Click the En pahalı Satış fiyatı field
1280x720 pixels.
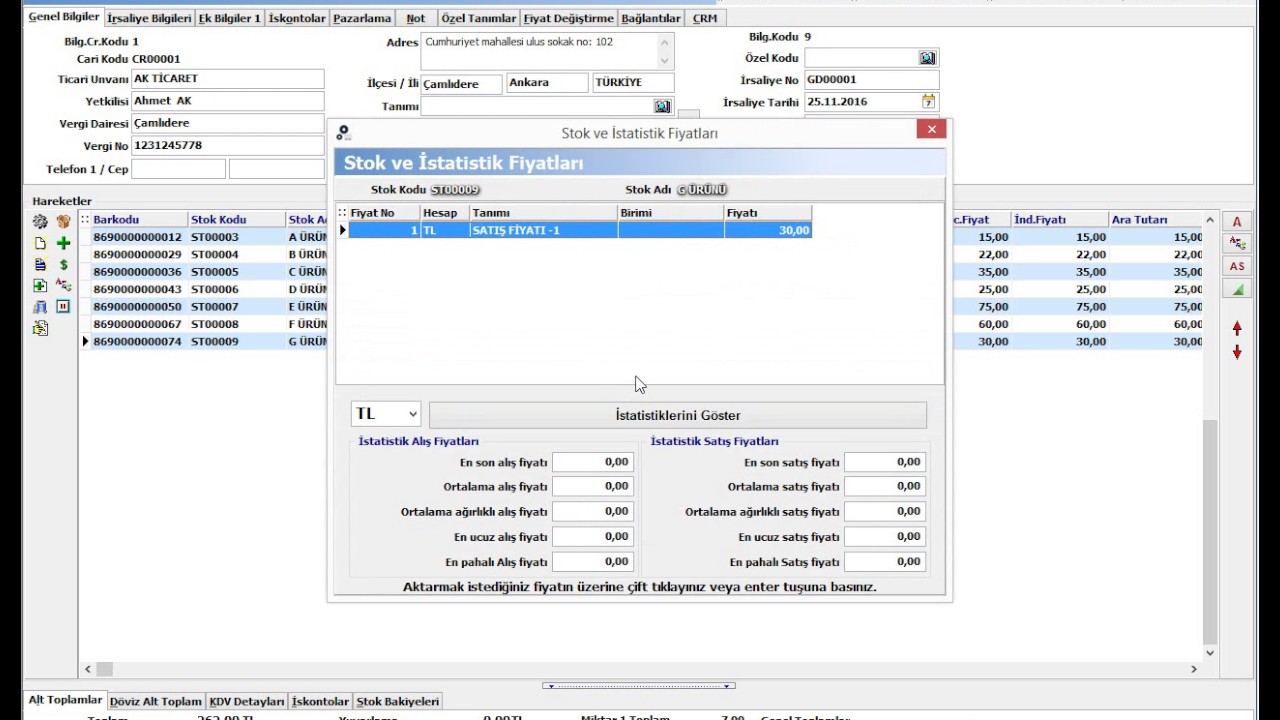point(885,561)
